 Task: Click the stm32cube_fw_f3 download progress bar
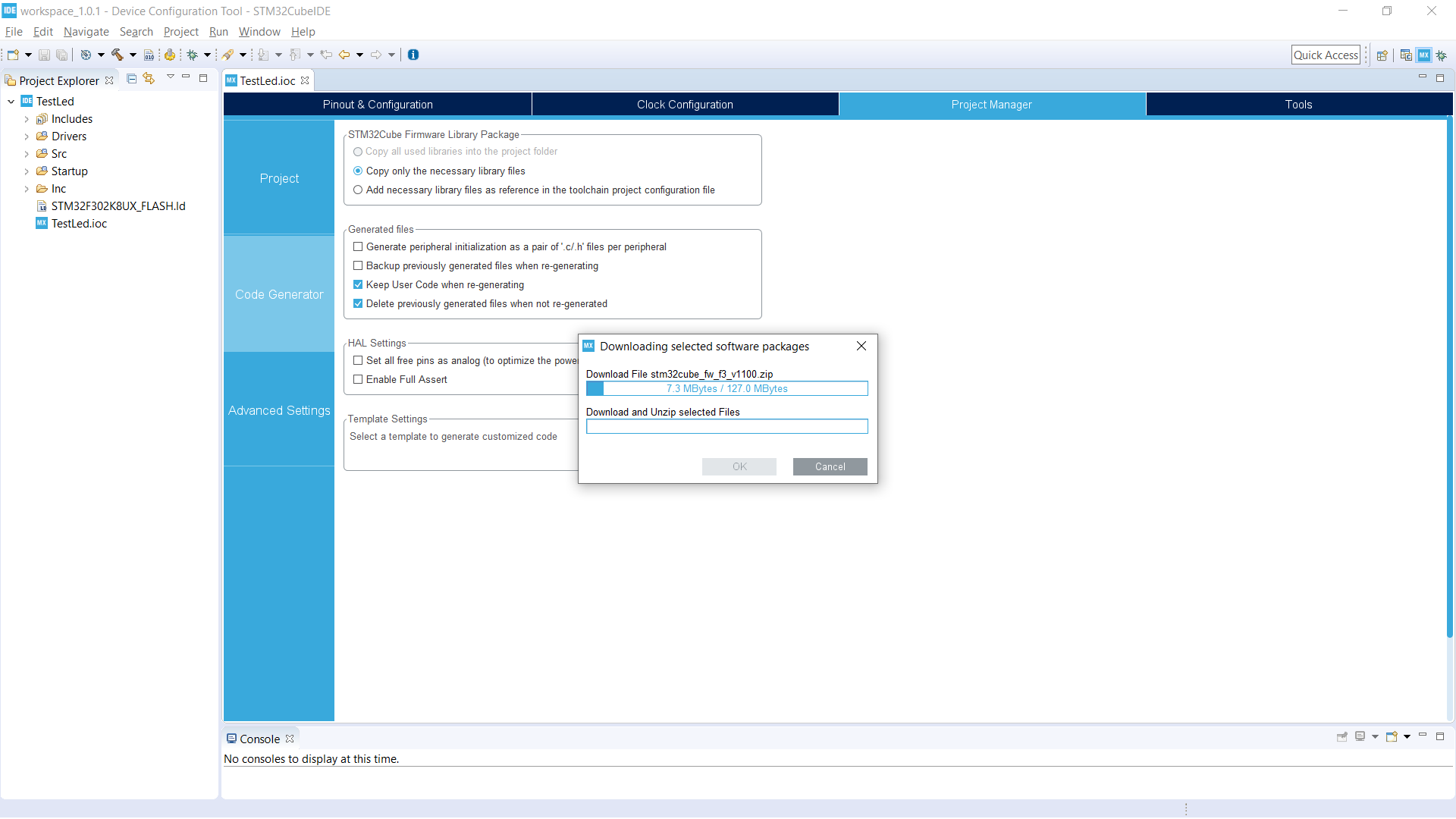pyautogui.click(x=726, y=388)
